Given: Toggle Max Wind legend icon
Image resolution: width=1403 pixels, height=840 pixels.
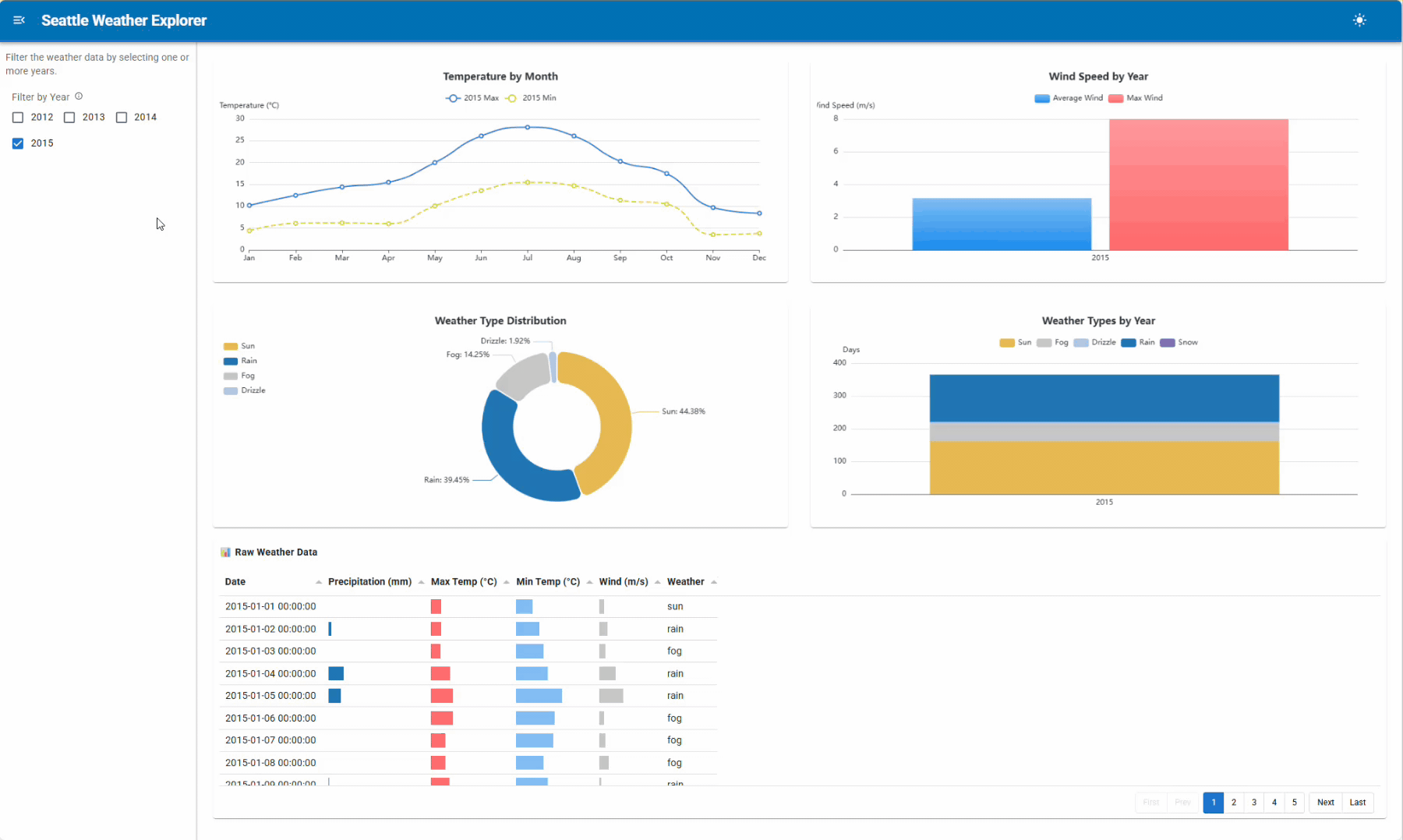Looking at the screenshot, I should coord(1115,98).
